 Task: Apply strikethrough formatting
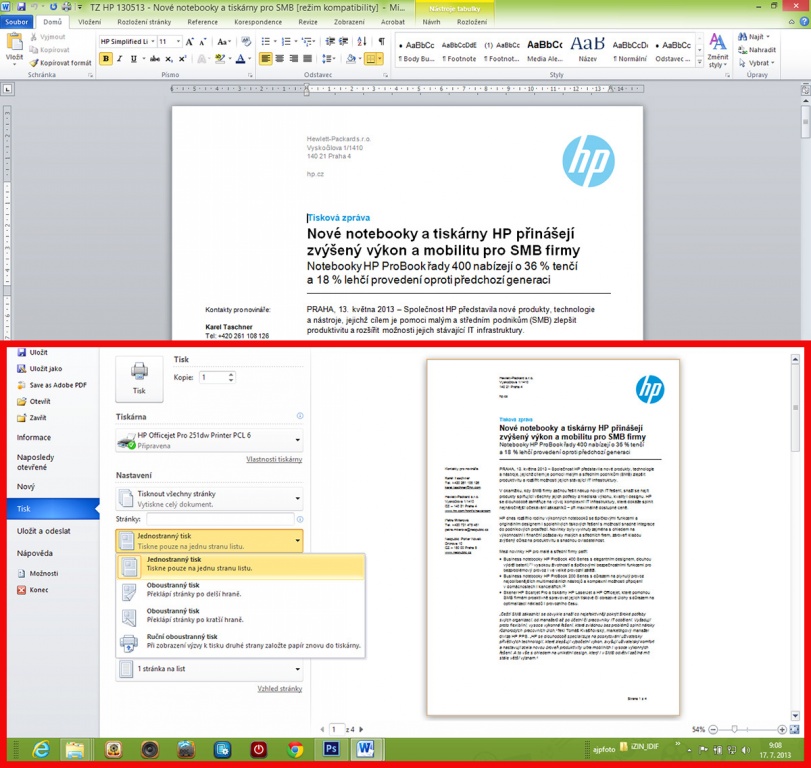[155, 59]
